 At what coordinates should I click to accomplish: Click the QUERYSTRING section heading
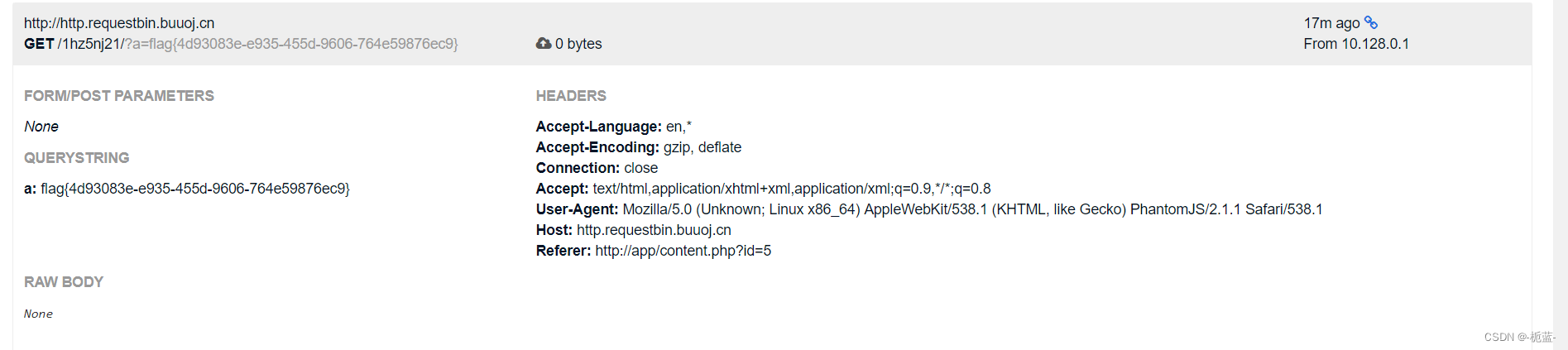click(x=77, y=158)
